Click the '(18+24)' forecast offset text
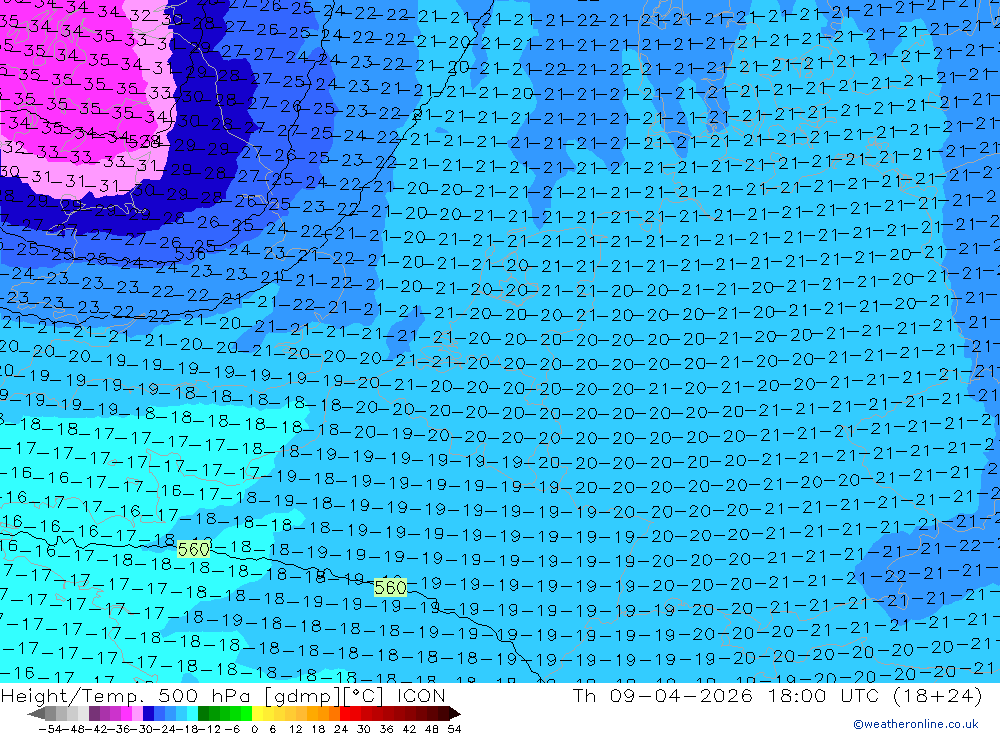1000x733 pixels. (x=938, y=695)
